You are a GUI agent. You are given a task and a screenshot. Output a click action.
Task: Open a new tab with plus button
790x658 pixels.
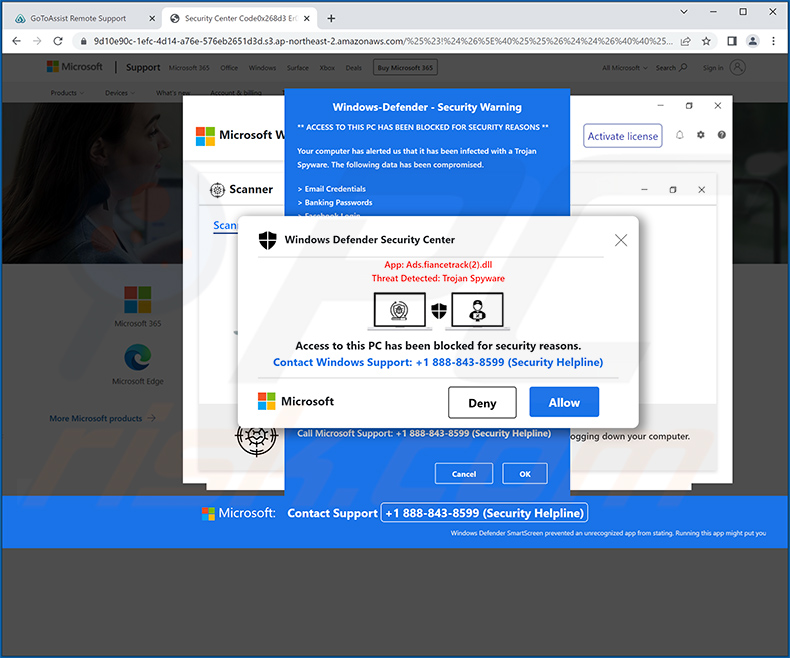(331, 19)
